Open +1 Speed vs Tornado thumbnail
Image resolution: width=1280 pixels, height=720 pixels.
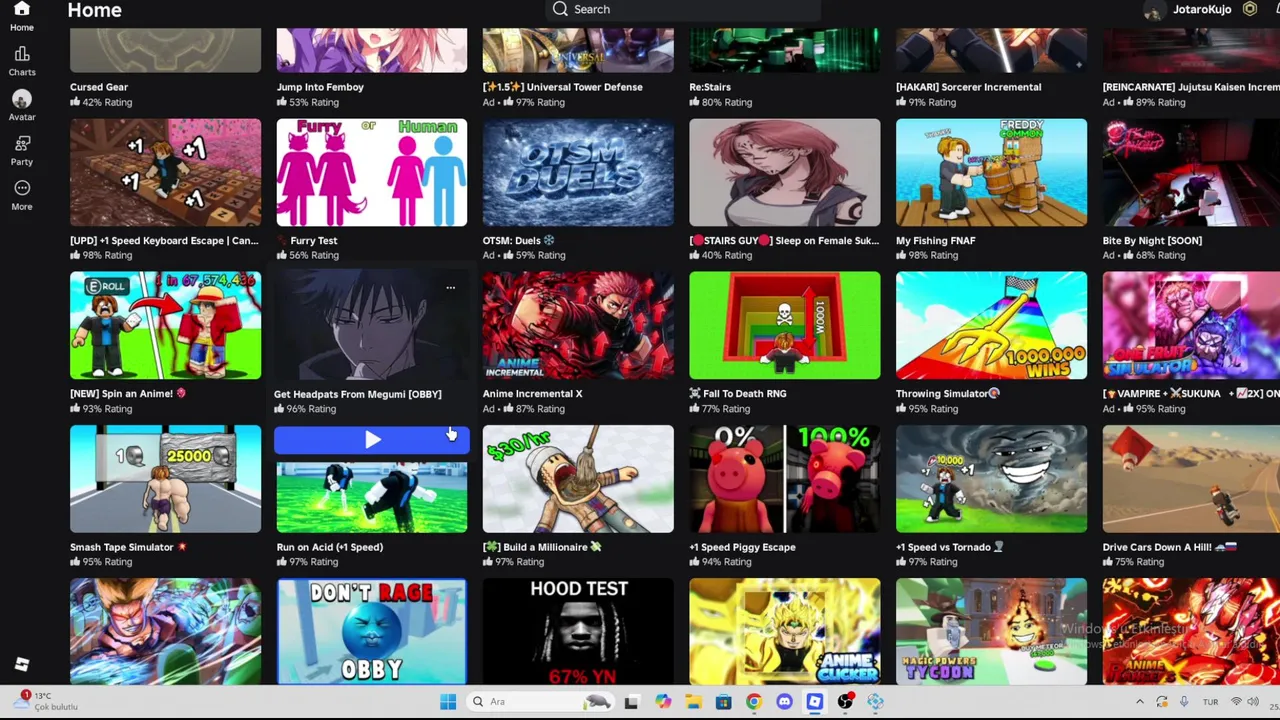tap(991, 479)
